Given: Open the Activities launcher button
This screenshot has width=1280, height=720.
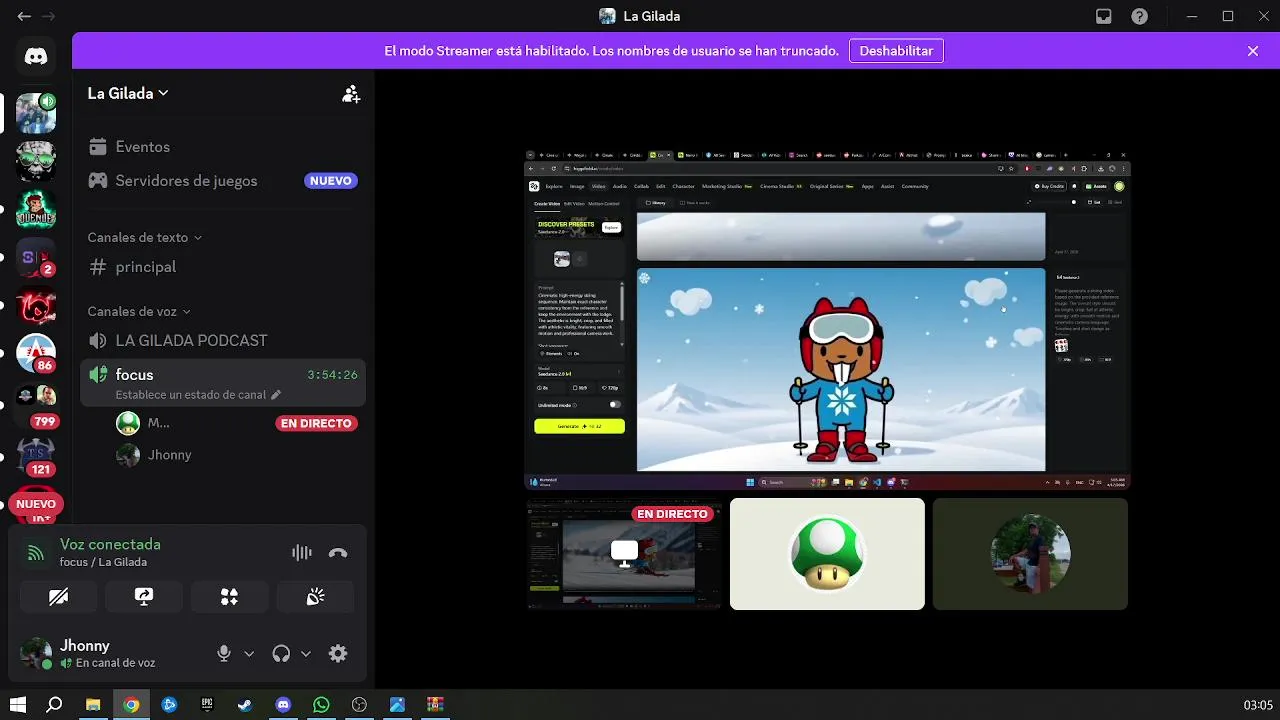Looking at the screenshot, I should click(229, 597).
